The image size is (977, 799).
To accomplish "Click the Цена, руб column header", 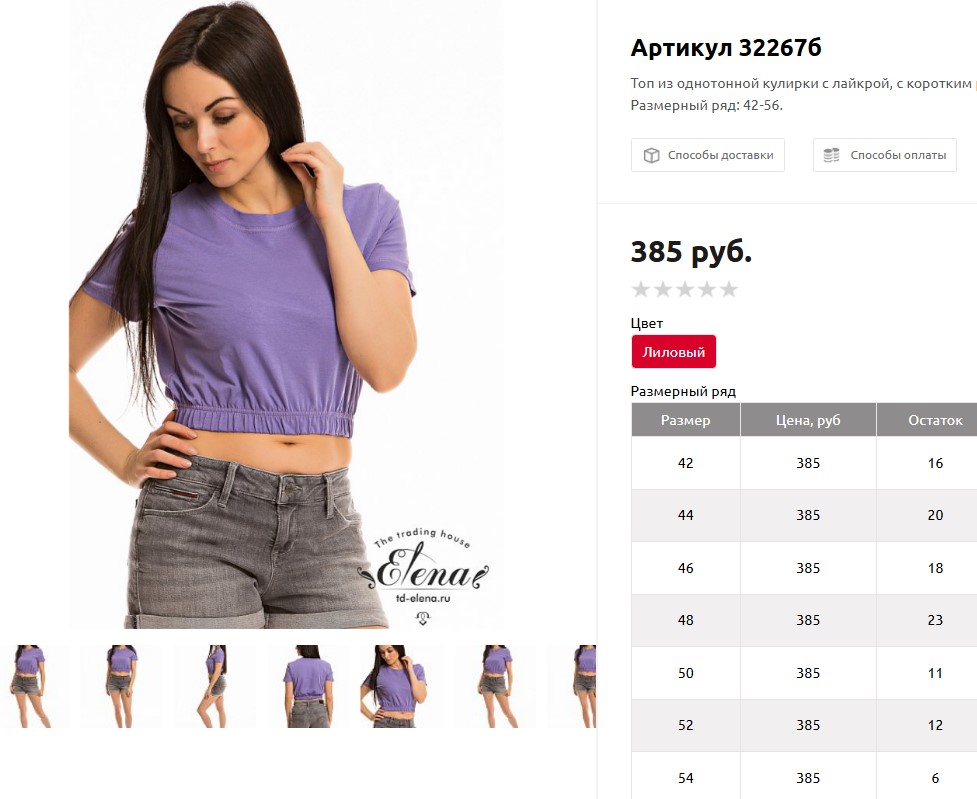I will 808,420.
